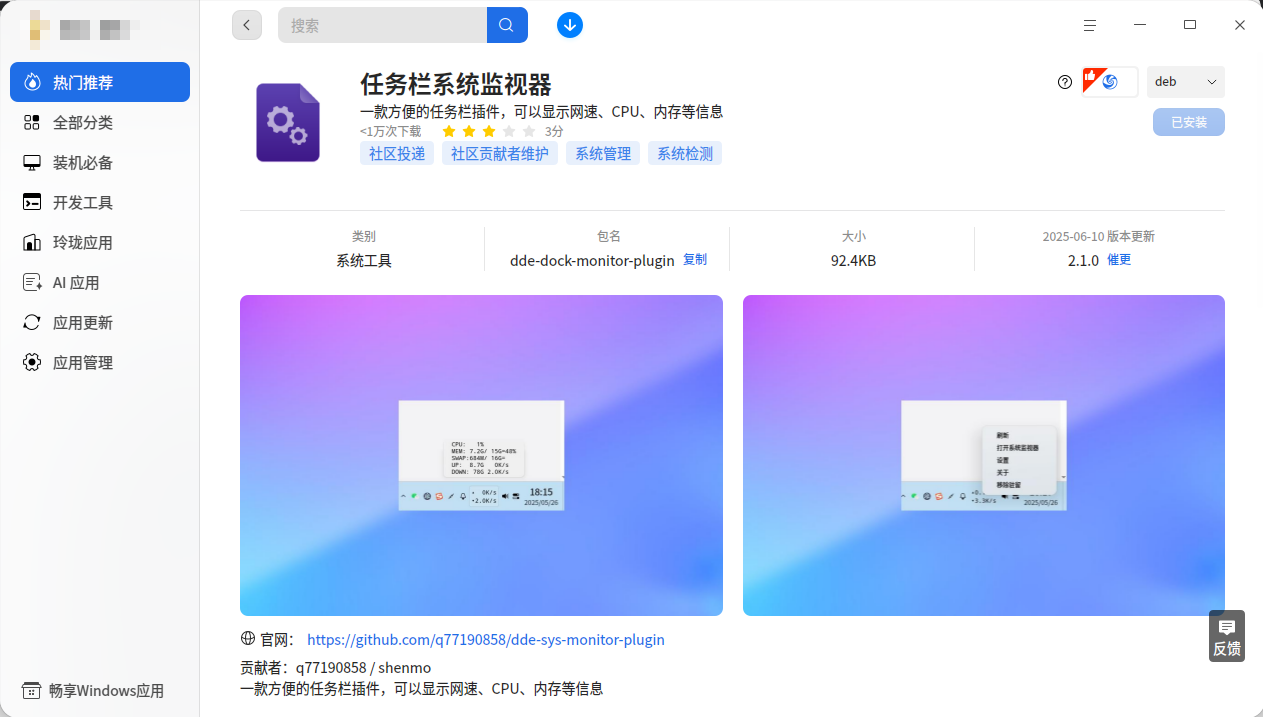
Task: Click the title 任务栏系统监视器
Action: click(456, 84)
